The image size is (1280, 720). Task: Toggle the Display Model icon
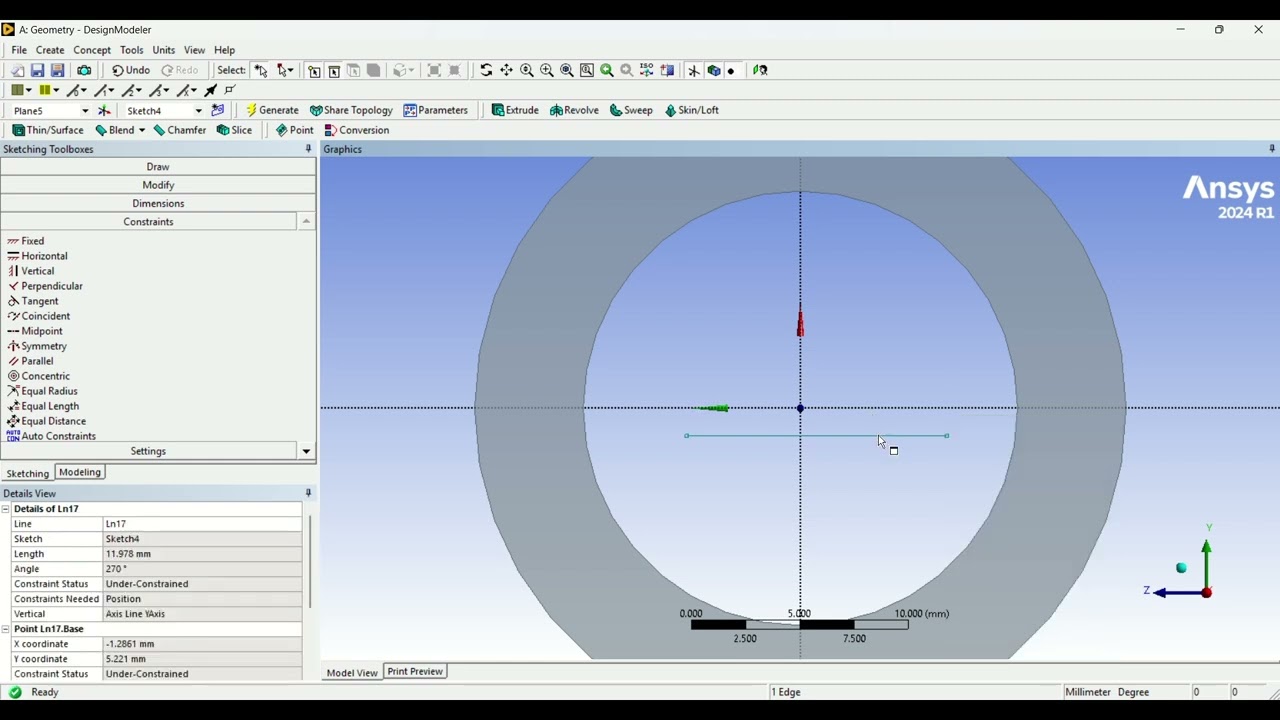713,70
